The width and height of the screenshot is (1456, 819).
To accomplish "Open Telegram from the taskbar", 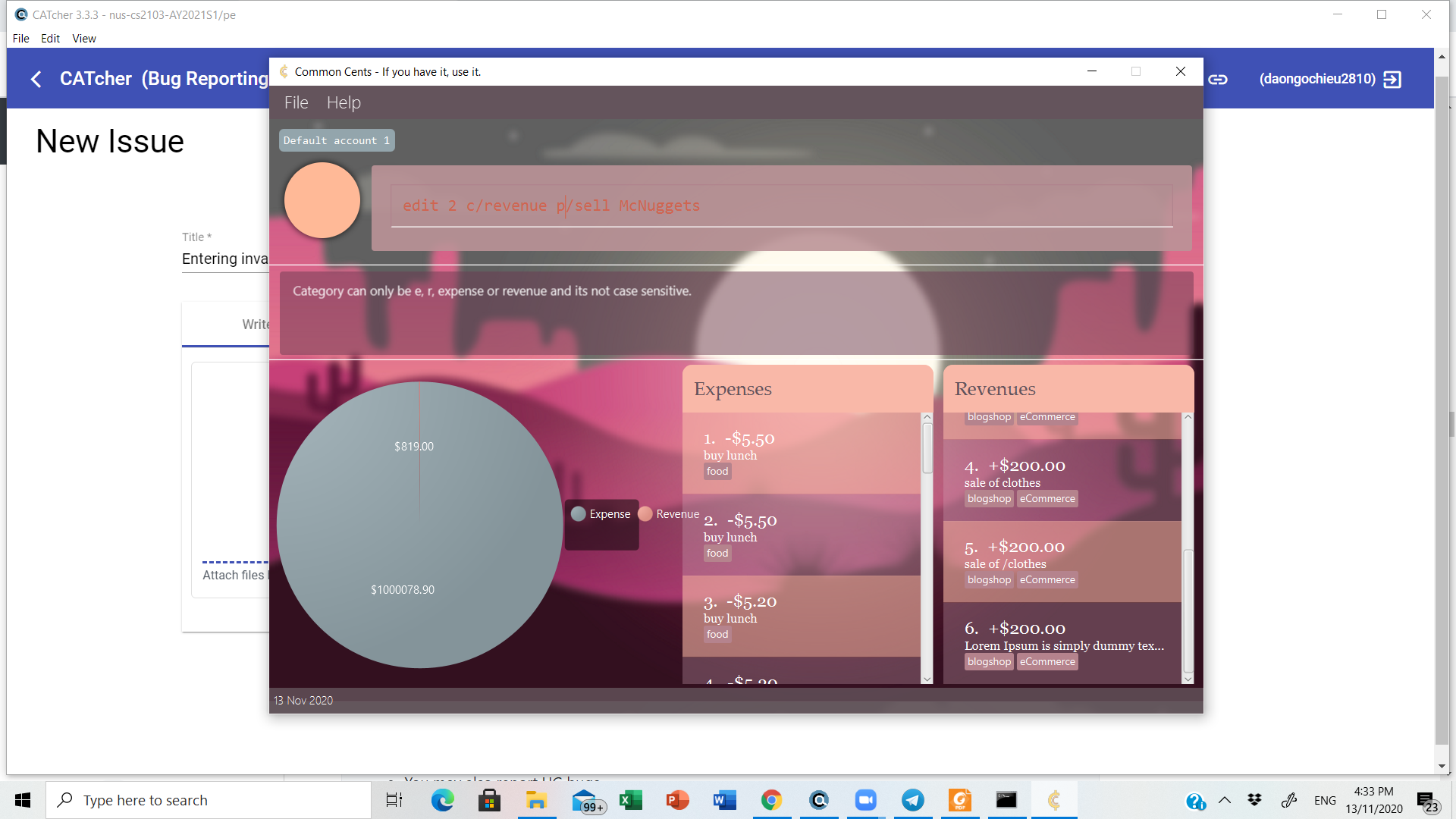I will [912, 800].
